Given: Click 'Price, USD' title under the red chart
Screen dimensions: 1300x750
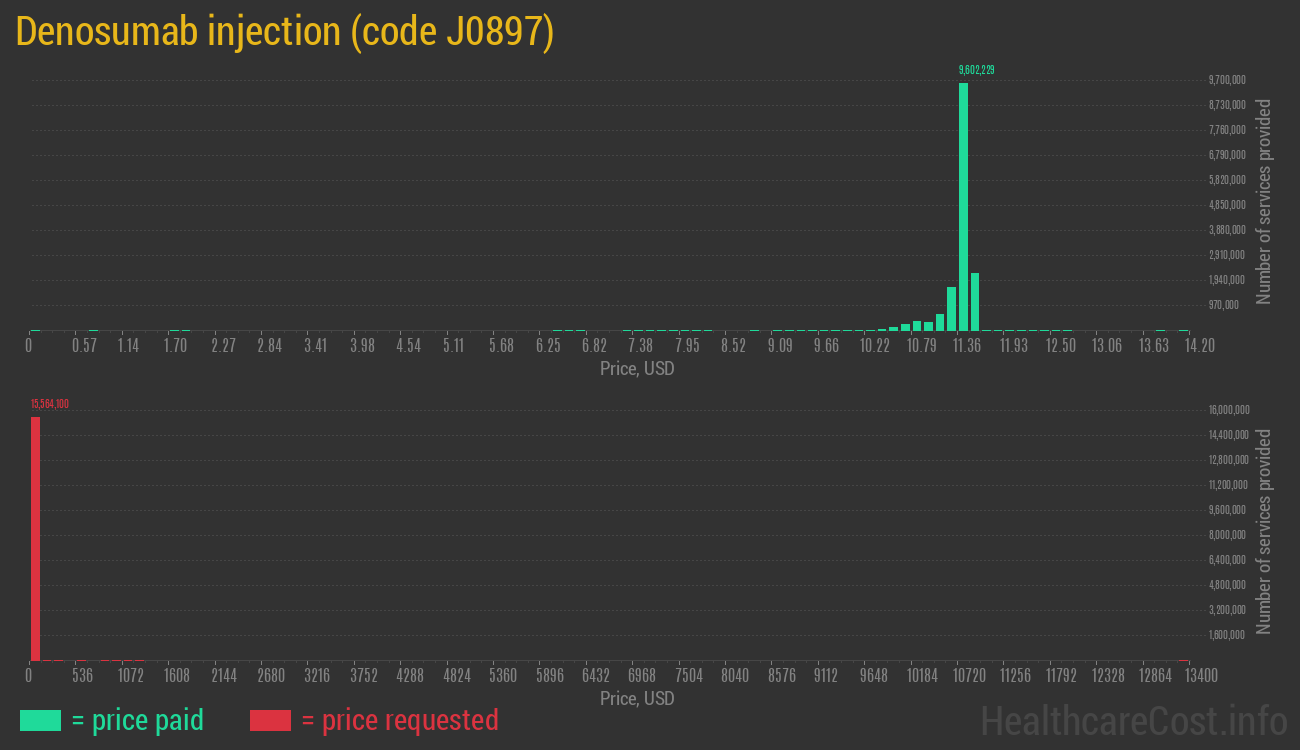Looking at the screenshot, I should pos(637,699).
